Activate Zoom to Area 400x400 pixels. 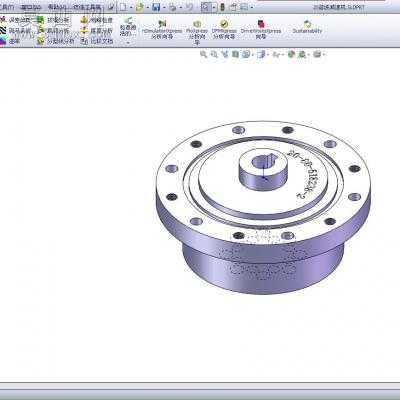pyautogui.click(x=214, y=54)
